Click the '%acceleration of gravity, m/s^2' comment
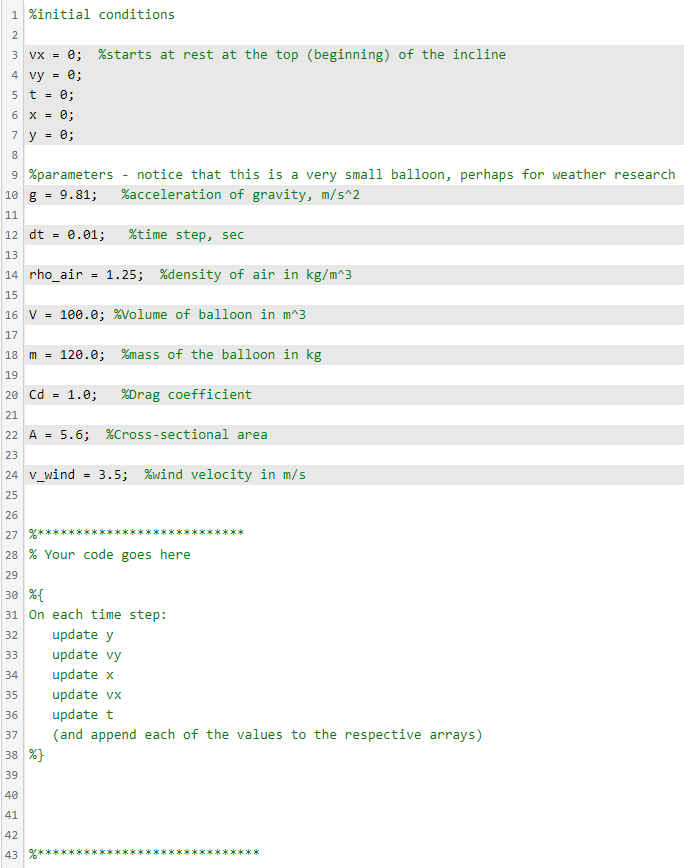Viewport: 684px width, 868px height. [x=241, y=195]
